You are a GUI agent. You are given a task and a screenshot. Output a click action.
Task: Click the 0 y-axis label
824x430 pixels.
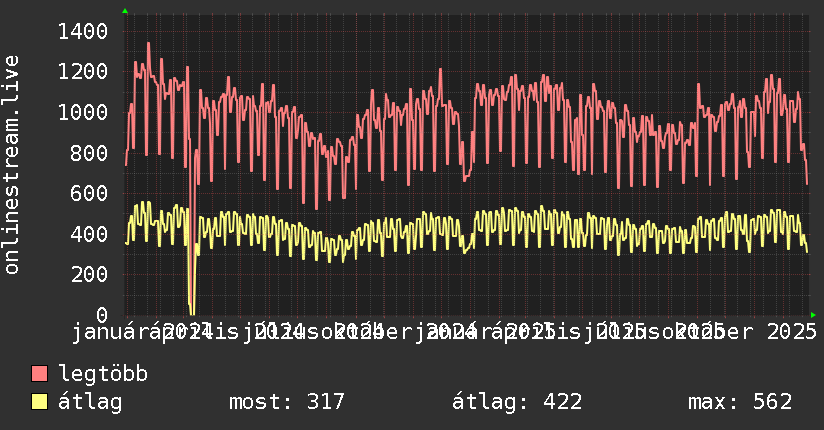coord(102,315)
